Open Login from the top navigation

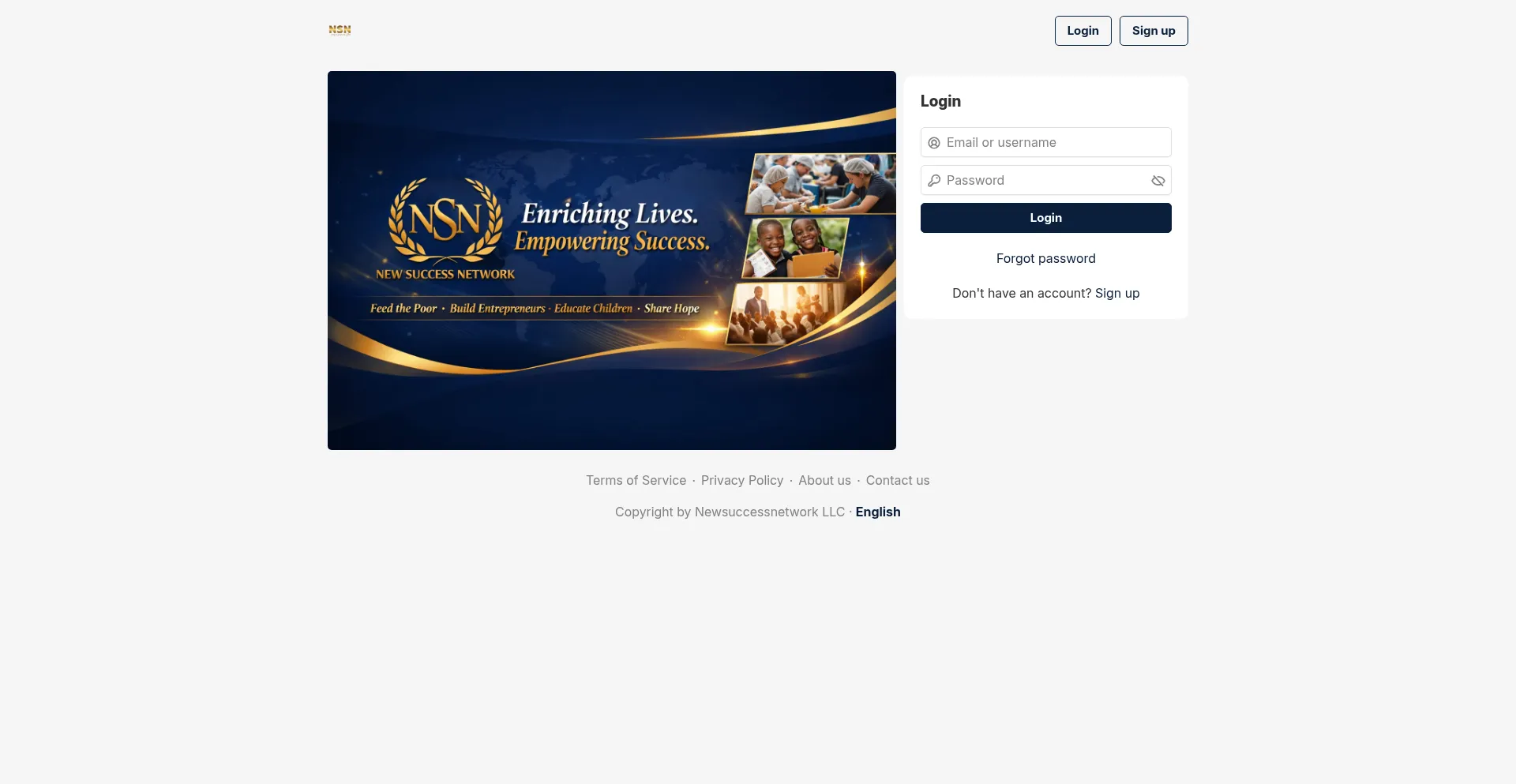click(1083, 31)
